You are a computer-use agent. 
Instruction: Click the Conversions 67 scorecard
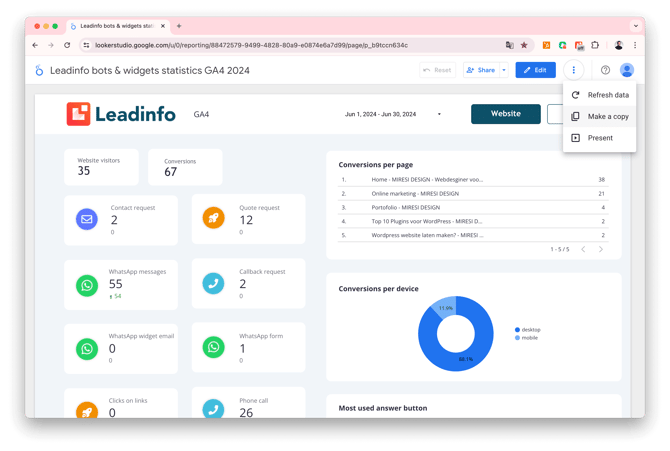click(x=185, y=167)
